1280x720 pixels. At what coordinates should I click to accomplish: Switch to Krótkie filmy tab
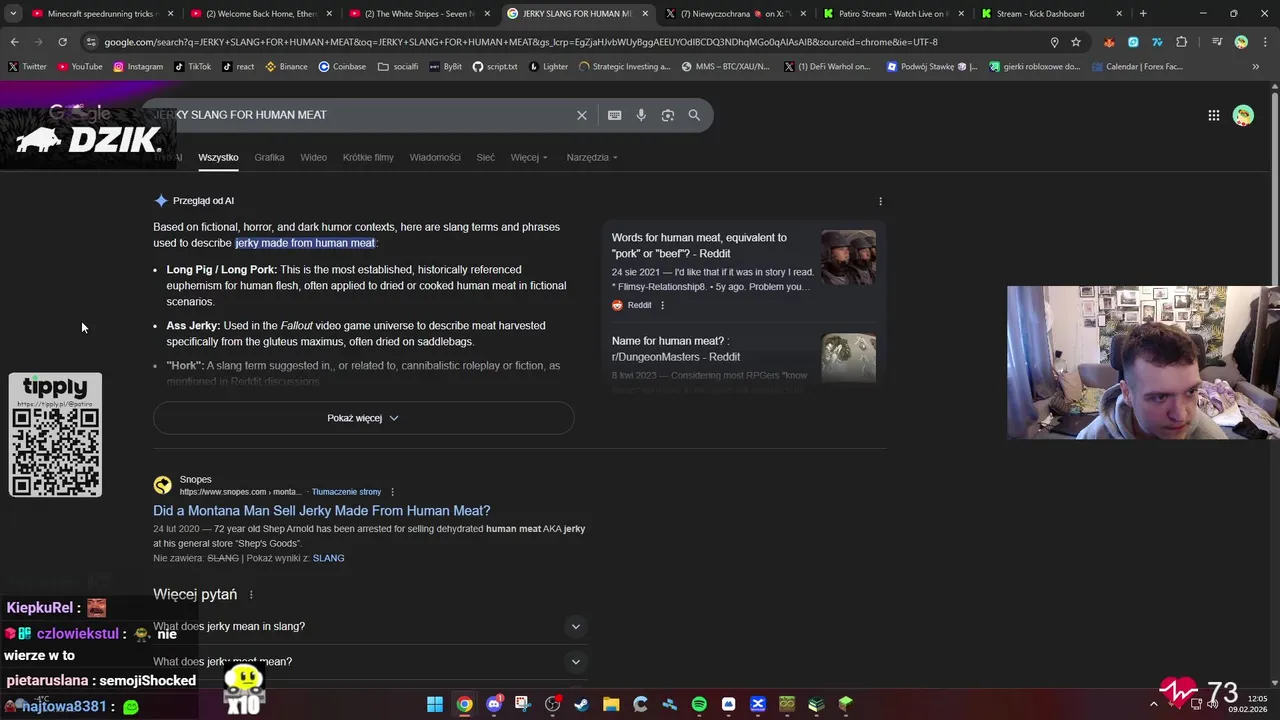point(368,157)
